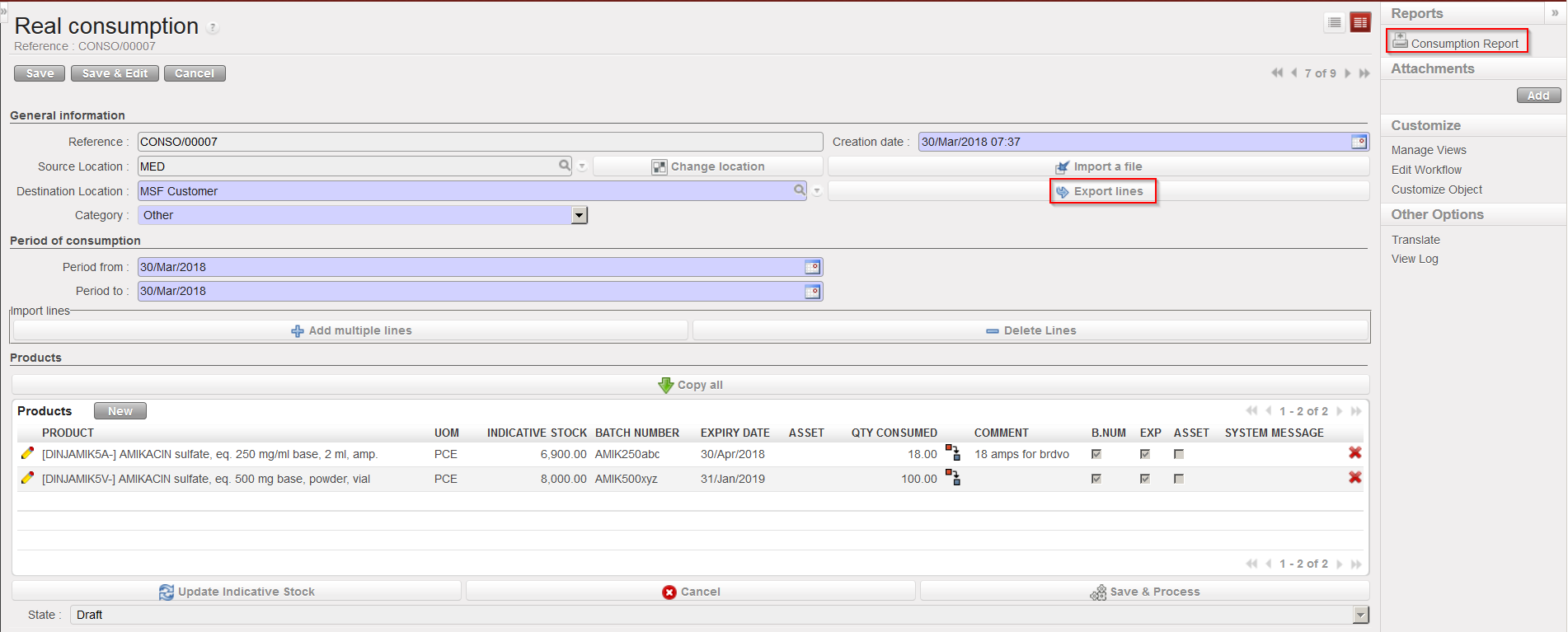The height and width of the screenshot is (632, 1568).
Task: Toggle ASSET checkbox in first product row
Action: (1179, 454)
